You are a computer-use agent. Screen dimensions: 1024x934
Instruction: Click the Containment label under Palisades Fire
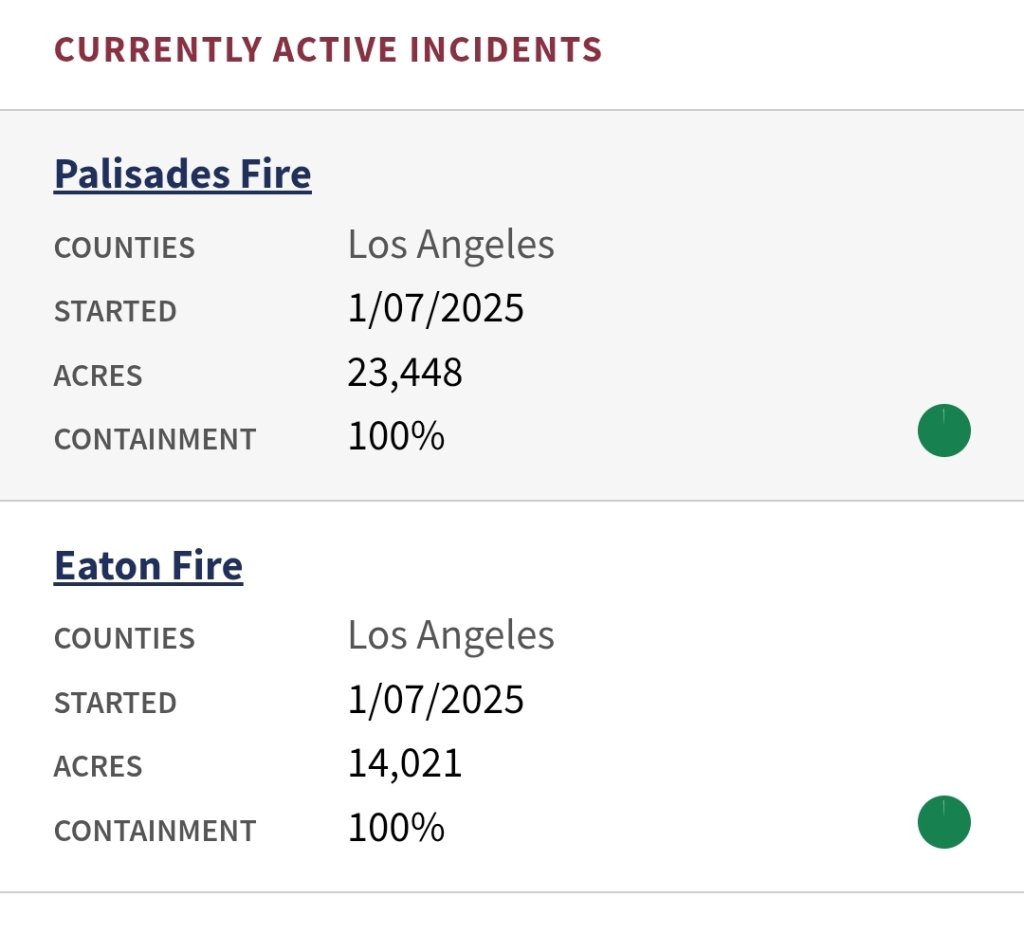pos(155,440)
